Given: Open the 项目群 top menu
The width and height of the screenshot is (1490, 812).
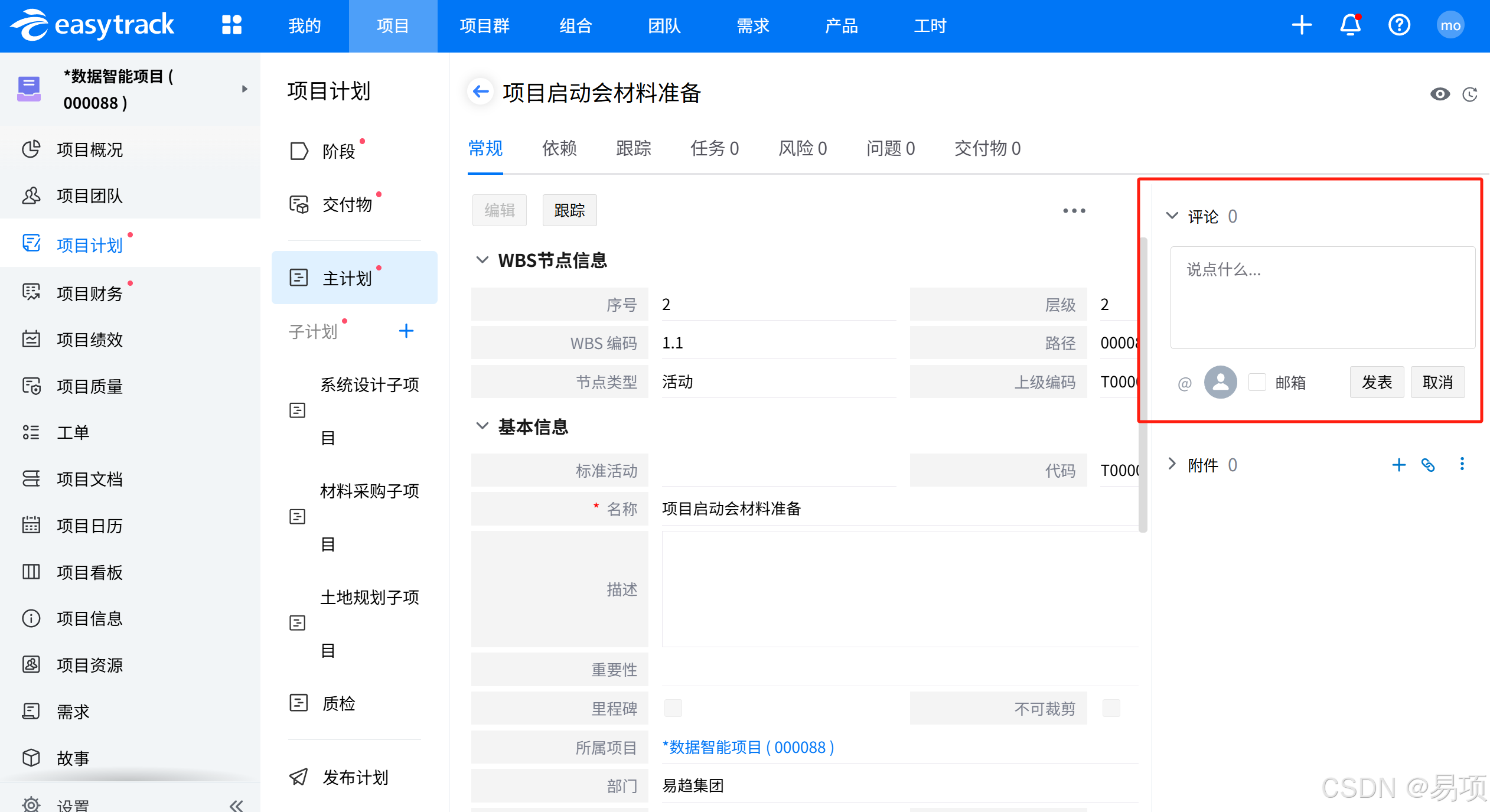Looking at the screenshot, I should 484,26.
